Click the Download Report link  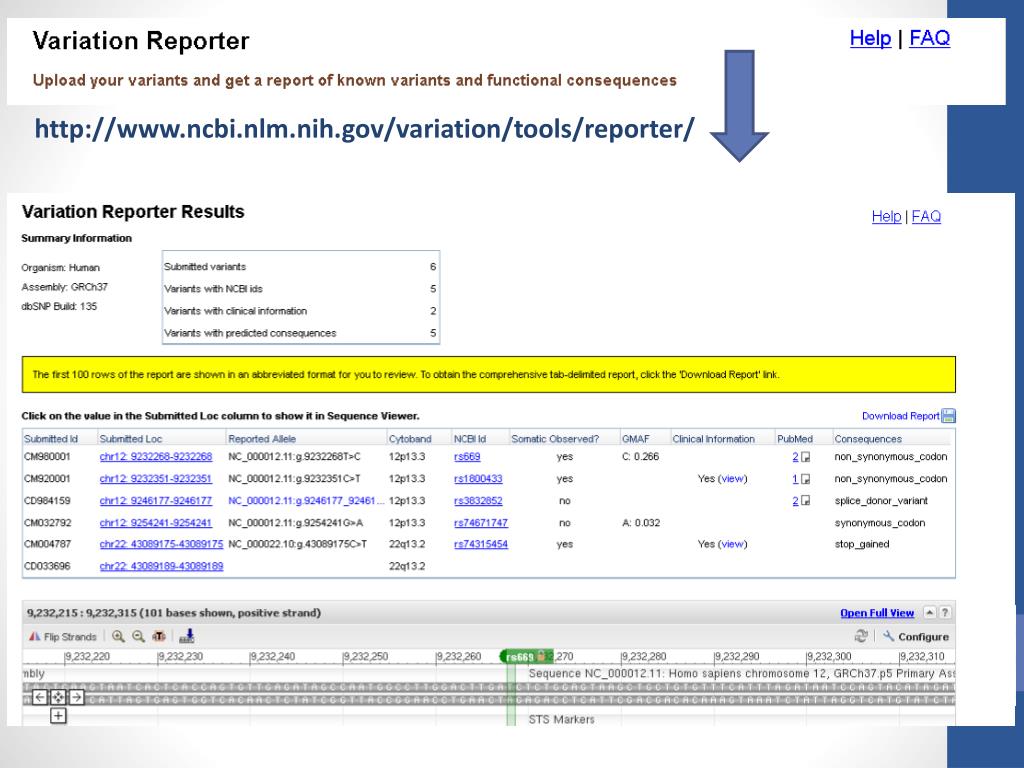coord(901,416)
